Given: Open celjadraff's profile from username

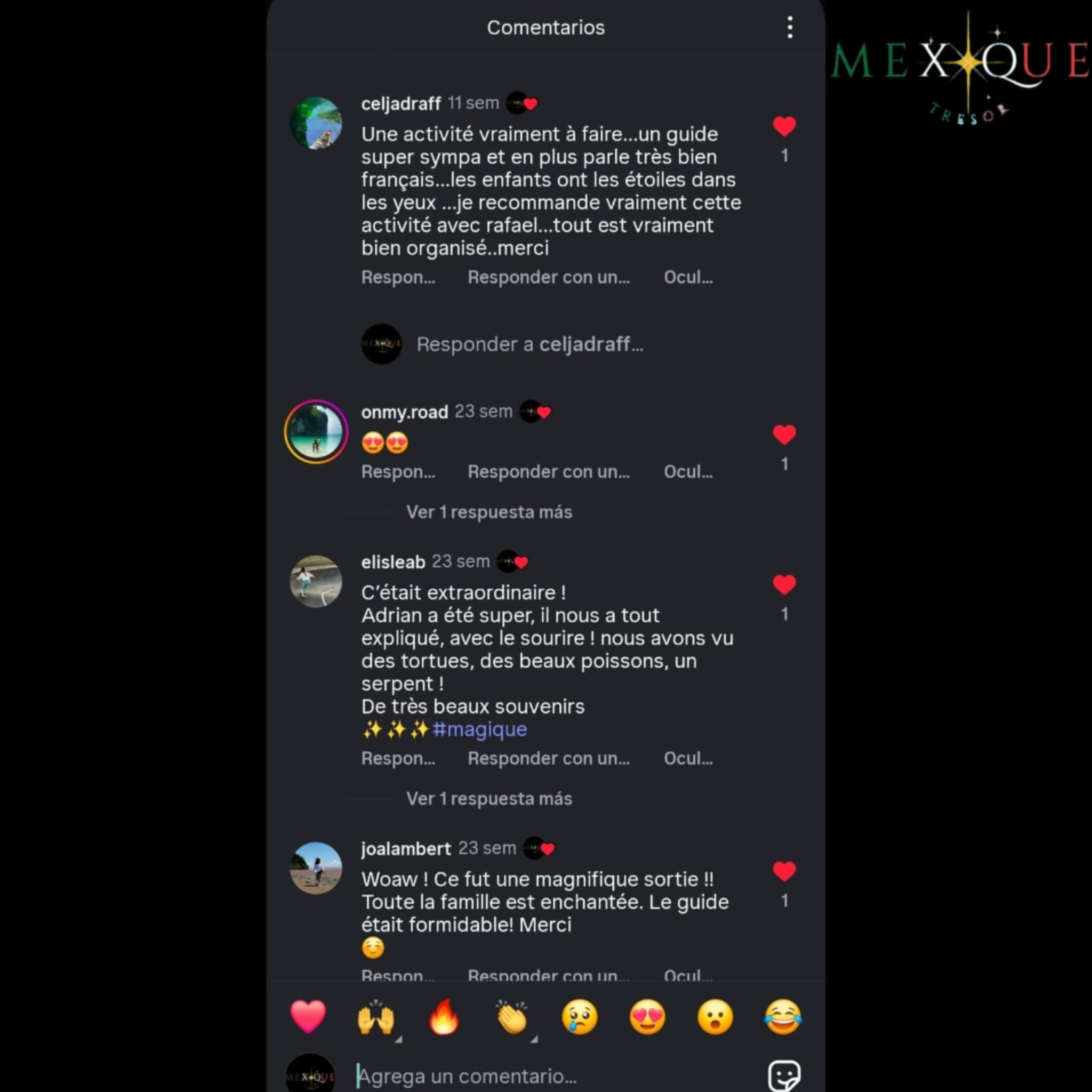Looking at the screenshot, I should coord(401,103).
